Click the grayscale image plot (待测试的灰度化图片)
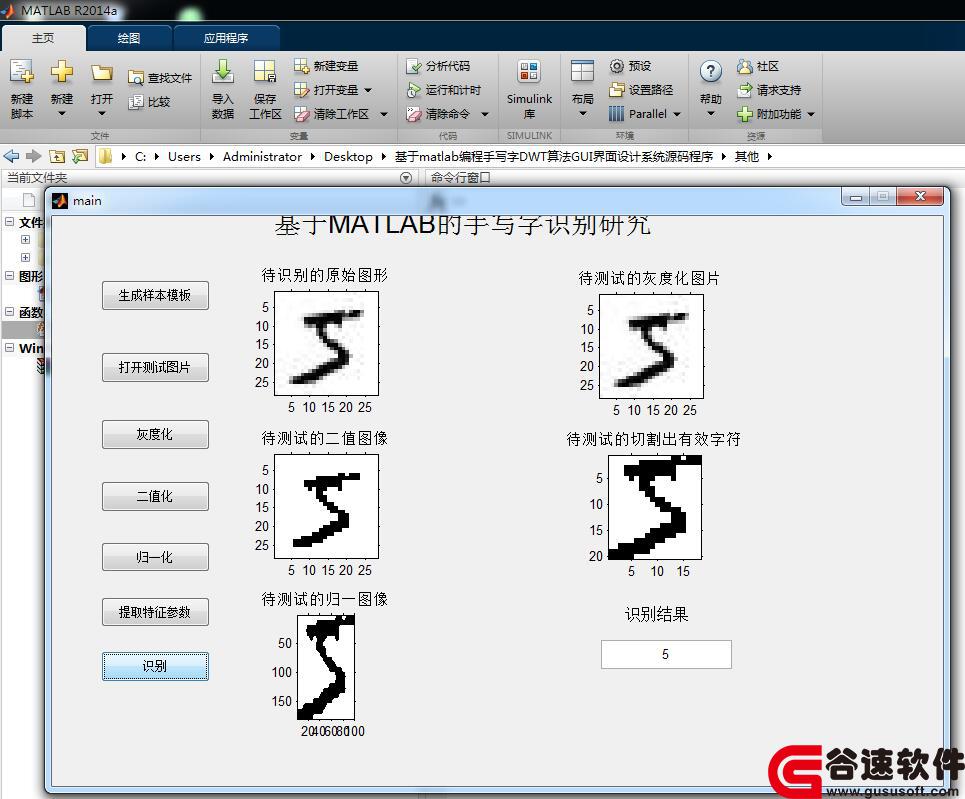Viewport: 965px width, 799px height. [651, 347]
